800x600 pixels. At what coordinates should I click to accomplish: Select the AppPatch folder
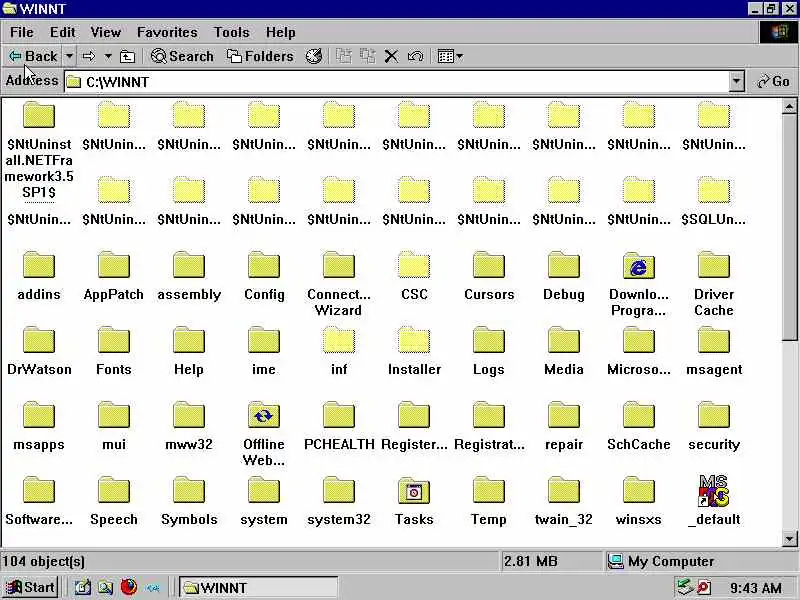[114, 276]
